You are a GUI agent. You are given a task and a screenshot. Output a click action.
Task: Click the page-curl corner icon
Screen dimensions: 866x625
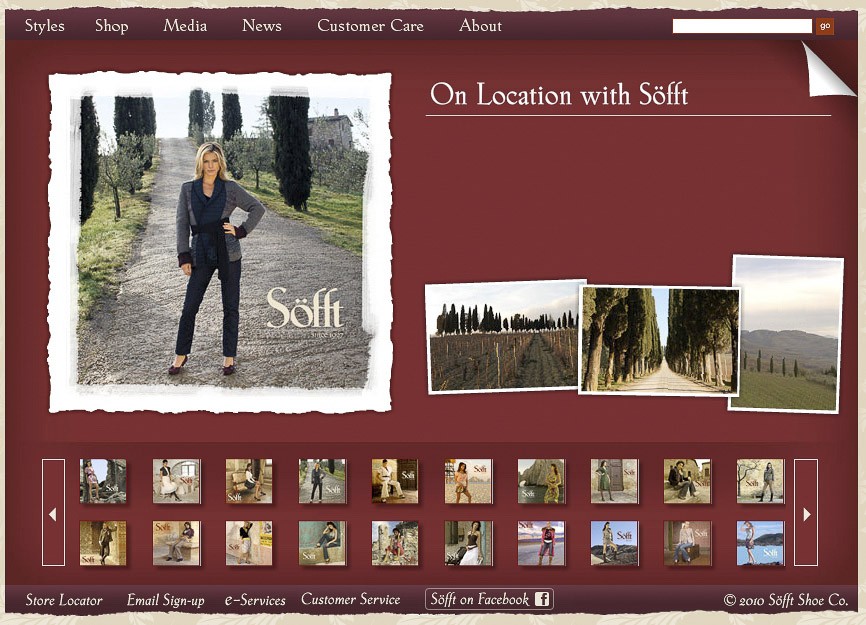coord(828,69)
